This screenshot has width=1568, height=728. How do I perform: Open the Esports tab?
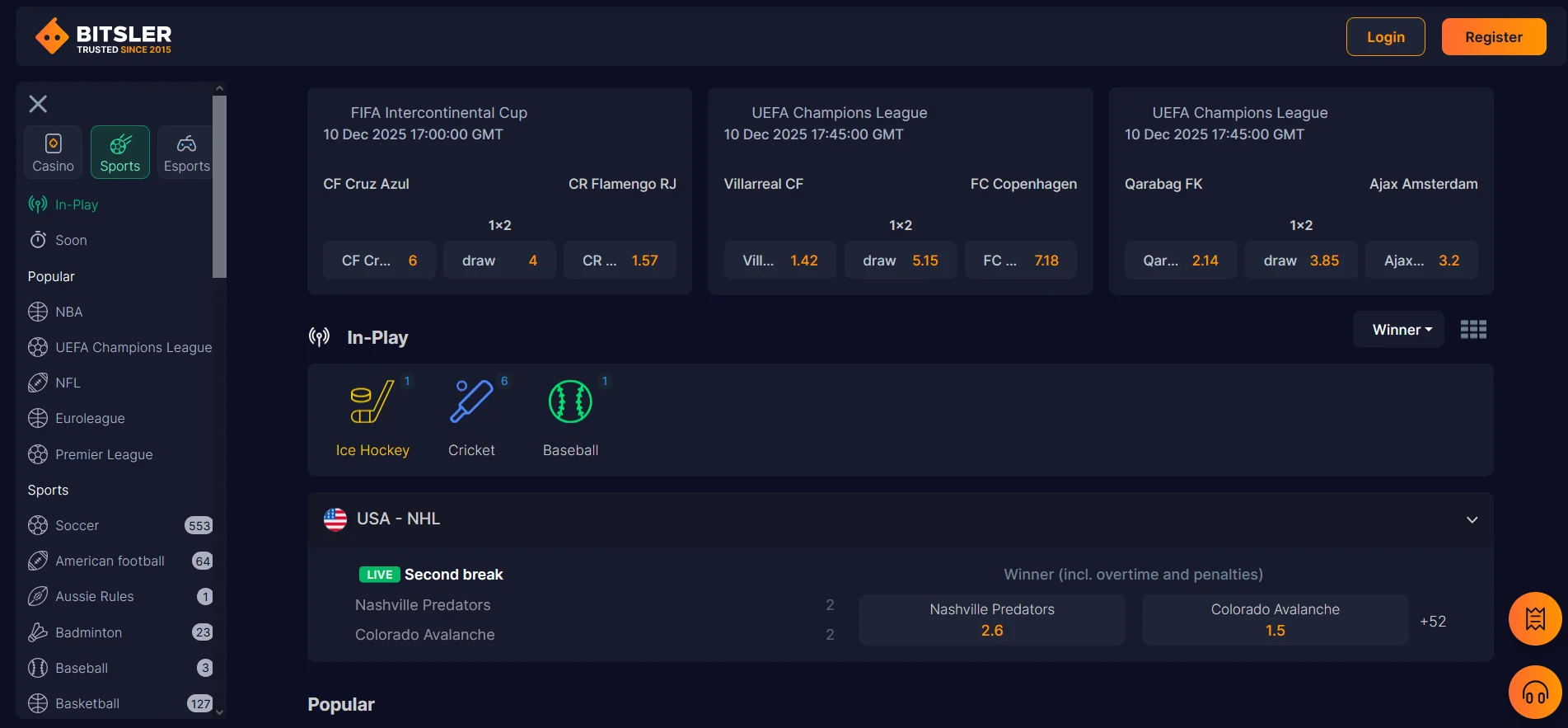(x=186, y=153)
